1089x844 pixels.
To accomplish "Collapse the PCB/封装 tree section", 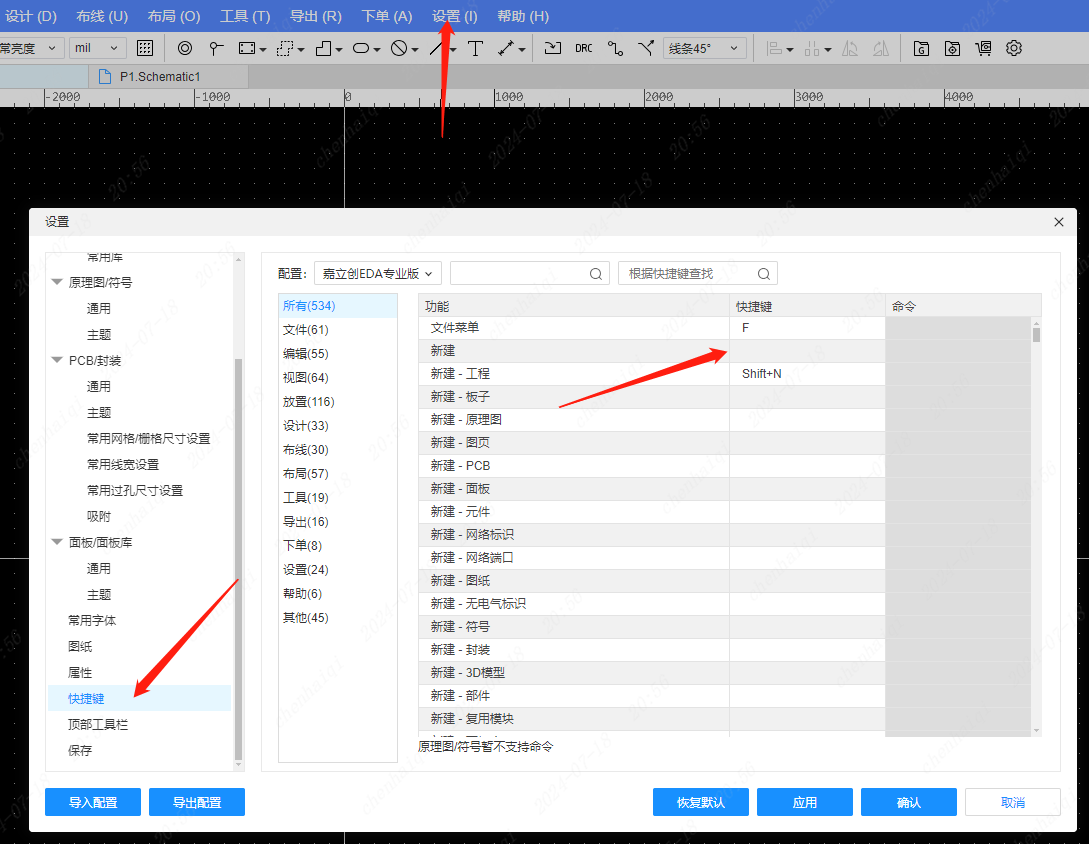I will pos(57,360).
